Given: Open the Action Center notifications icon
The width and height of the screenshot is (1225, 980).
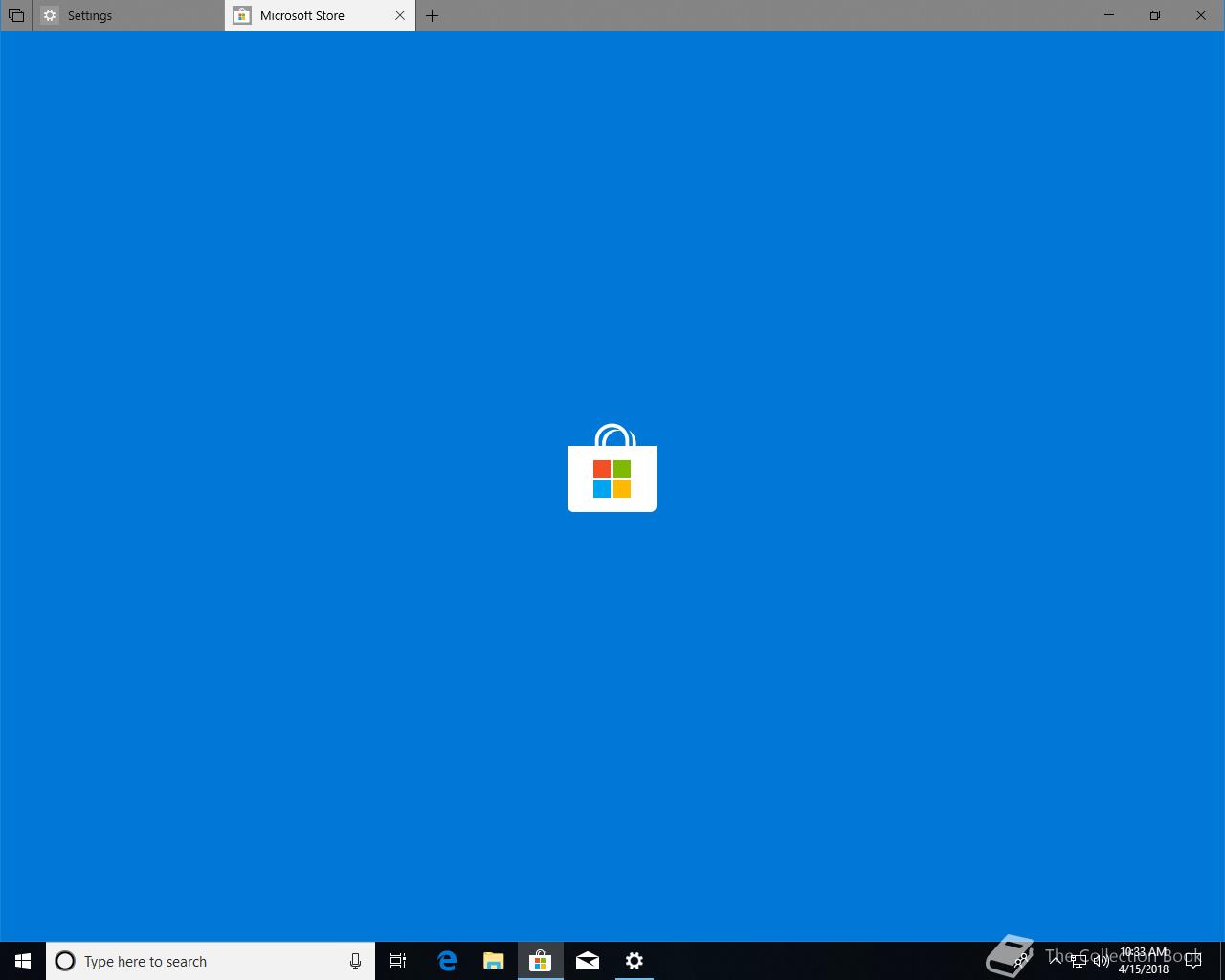Looking at the screenshot, I should [1193, 961].
